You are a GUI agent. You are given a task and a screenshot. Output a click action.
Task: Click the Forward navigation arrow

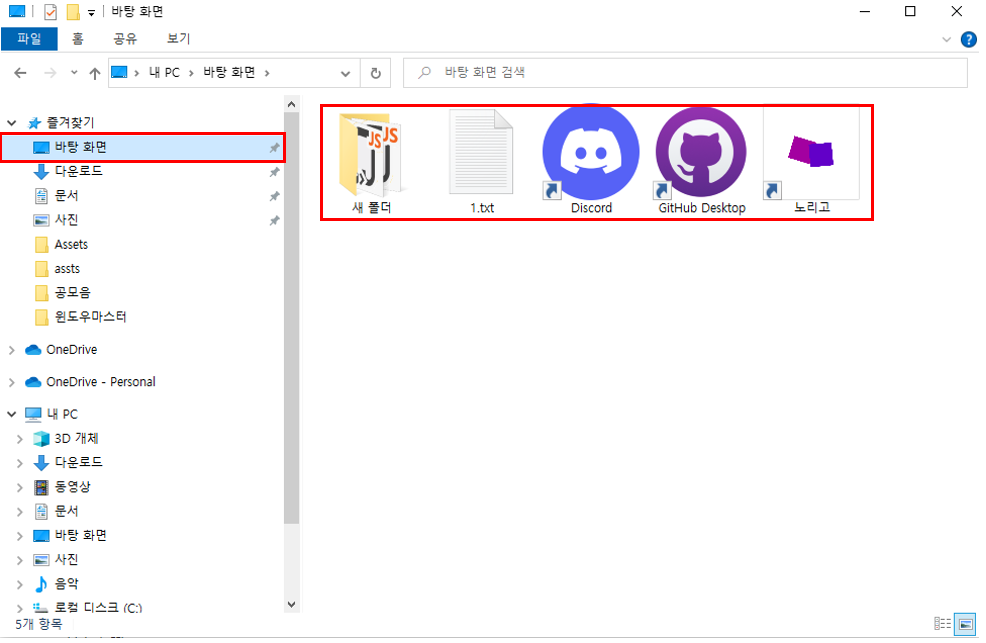click(x=50, y=74)
